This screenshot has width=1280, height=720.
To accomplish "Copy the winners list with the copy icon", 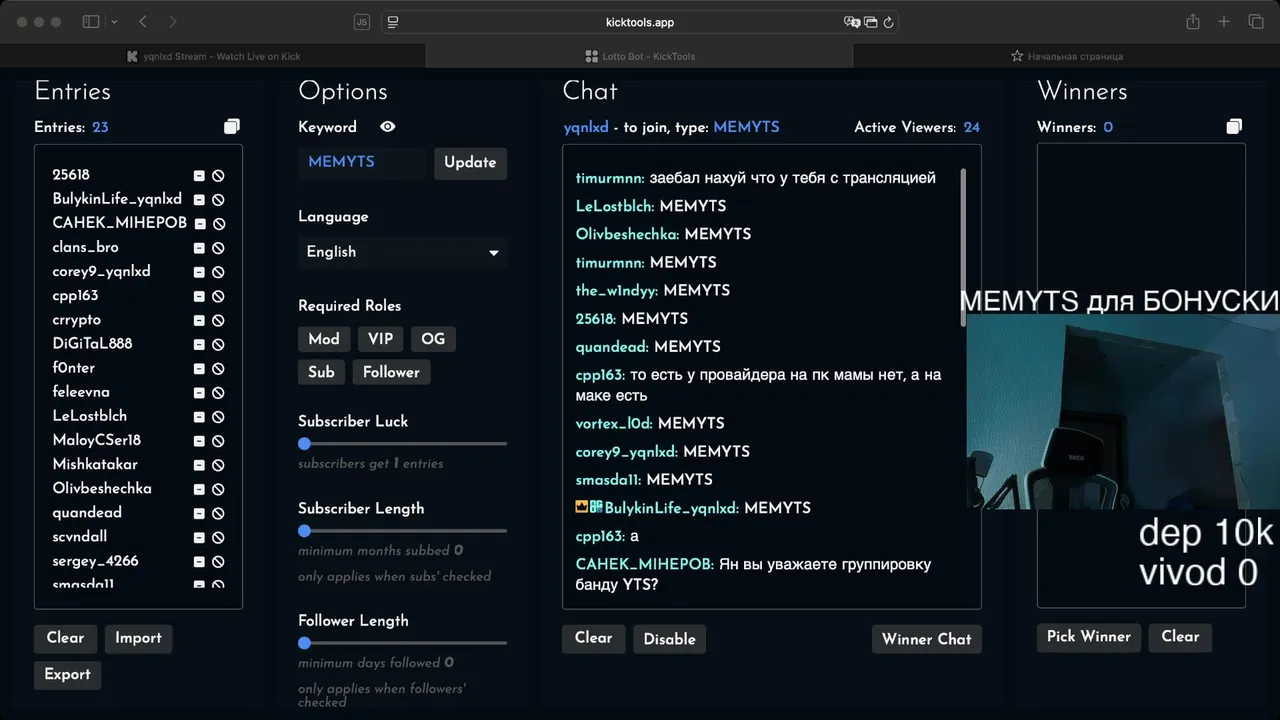I will pos(1234,126).
